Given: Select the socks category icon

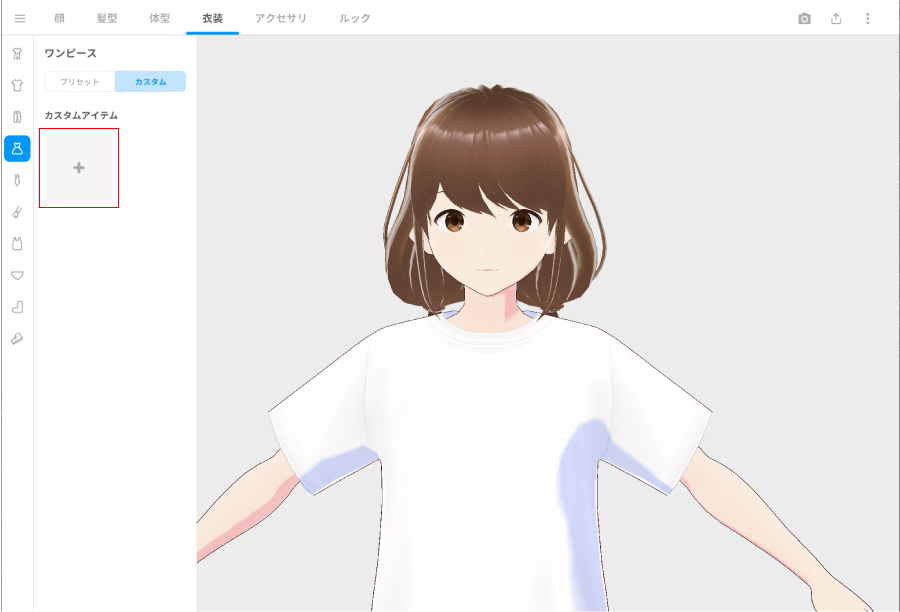Looking at the screenshot, I should (17, 307).
